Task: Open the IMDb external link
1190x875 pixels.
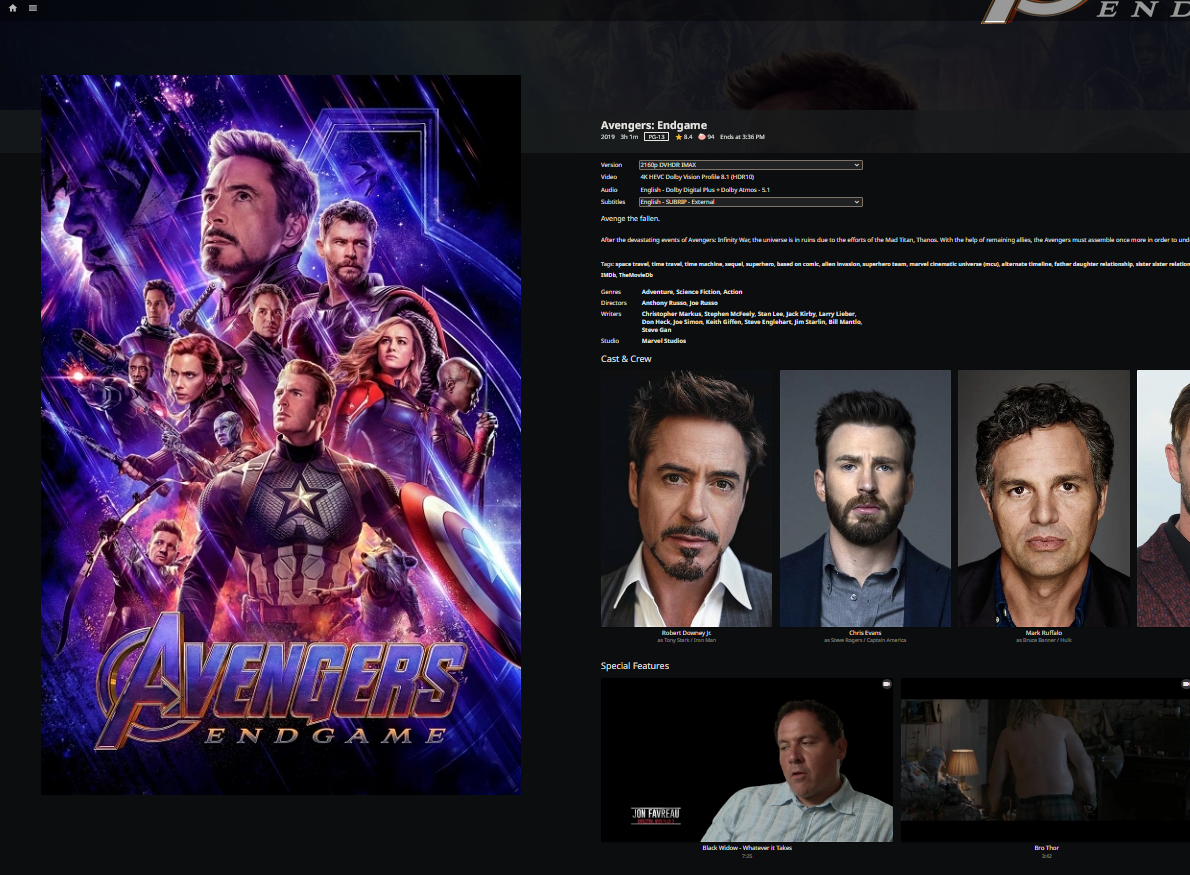Action: [x=608, y=275]
